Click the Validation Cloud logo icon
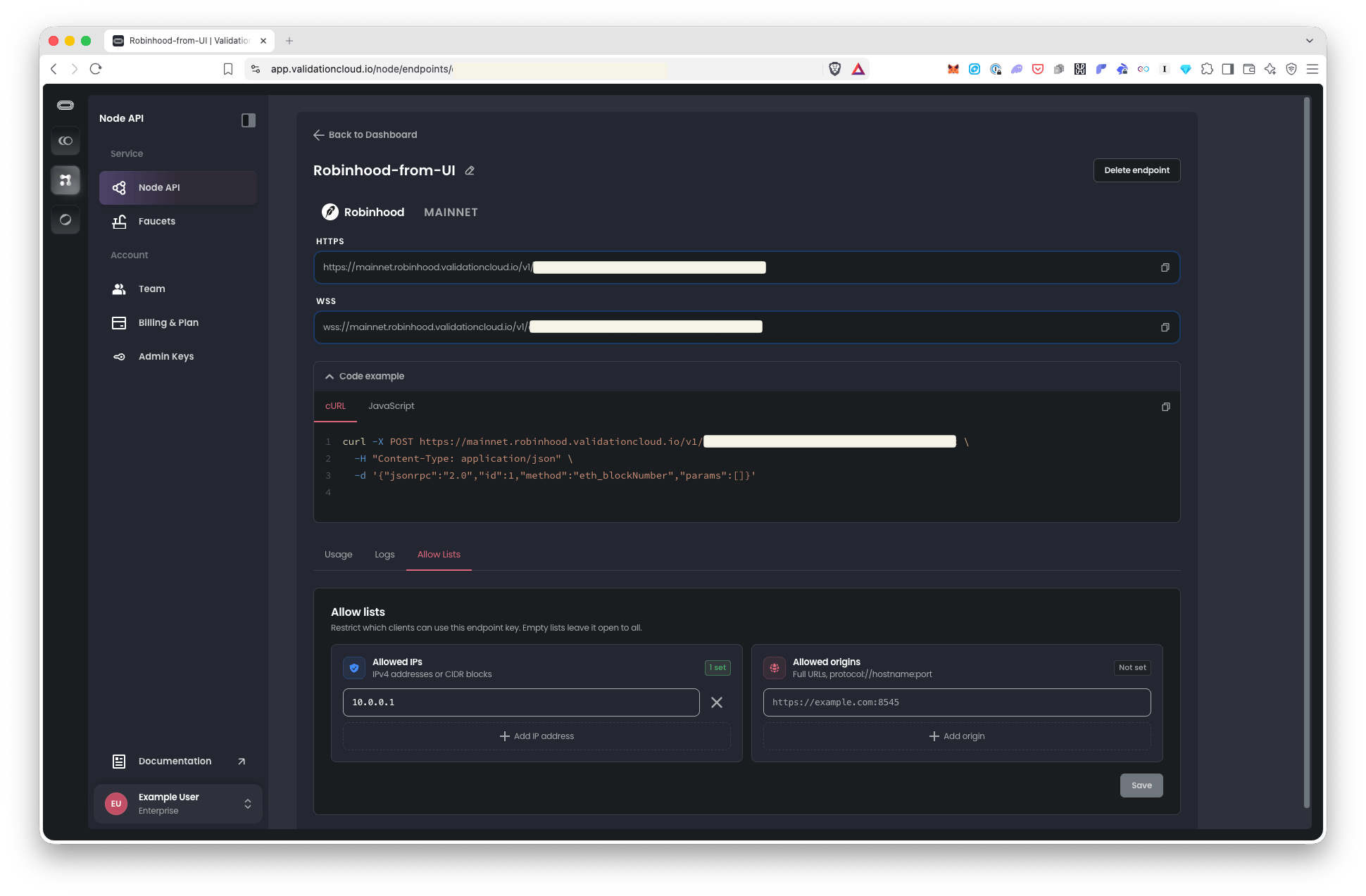The width and height of the screenshot is (1366, 896). 65,106
